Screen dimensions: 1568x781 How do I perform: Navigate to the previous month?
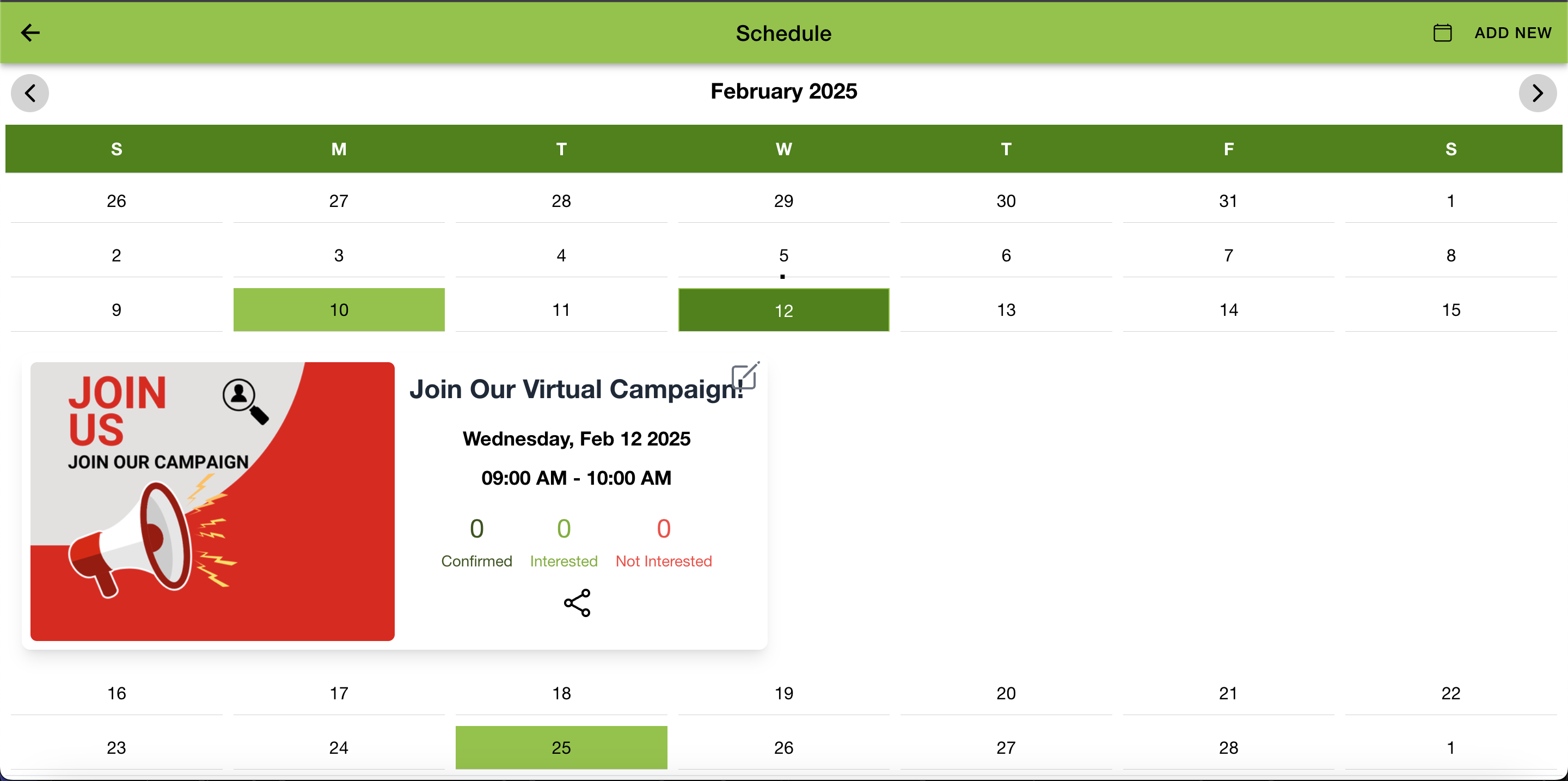(29, 93)
